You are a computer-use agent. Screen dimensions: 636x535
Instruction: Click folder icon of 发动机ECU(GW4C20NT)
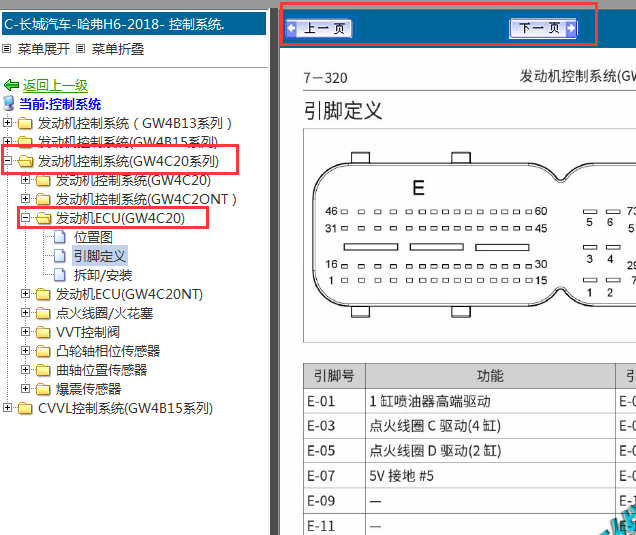(43, 294)
